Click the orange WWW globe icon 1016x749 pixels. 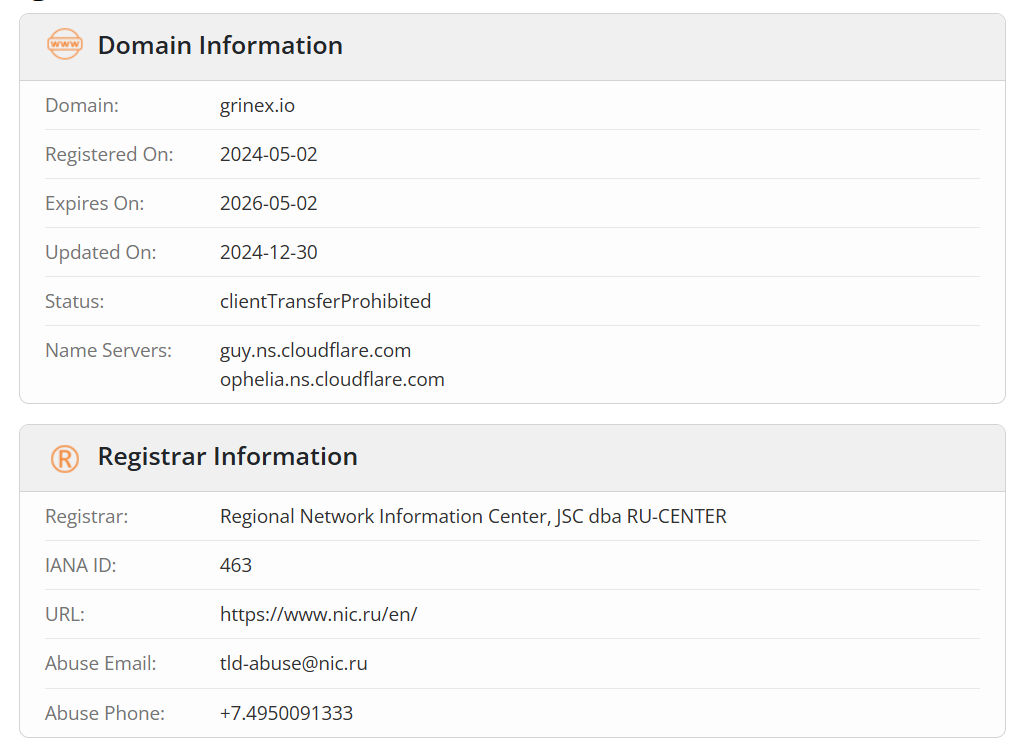[x=65, y=45]
